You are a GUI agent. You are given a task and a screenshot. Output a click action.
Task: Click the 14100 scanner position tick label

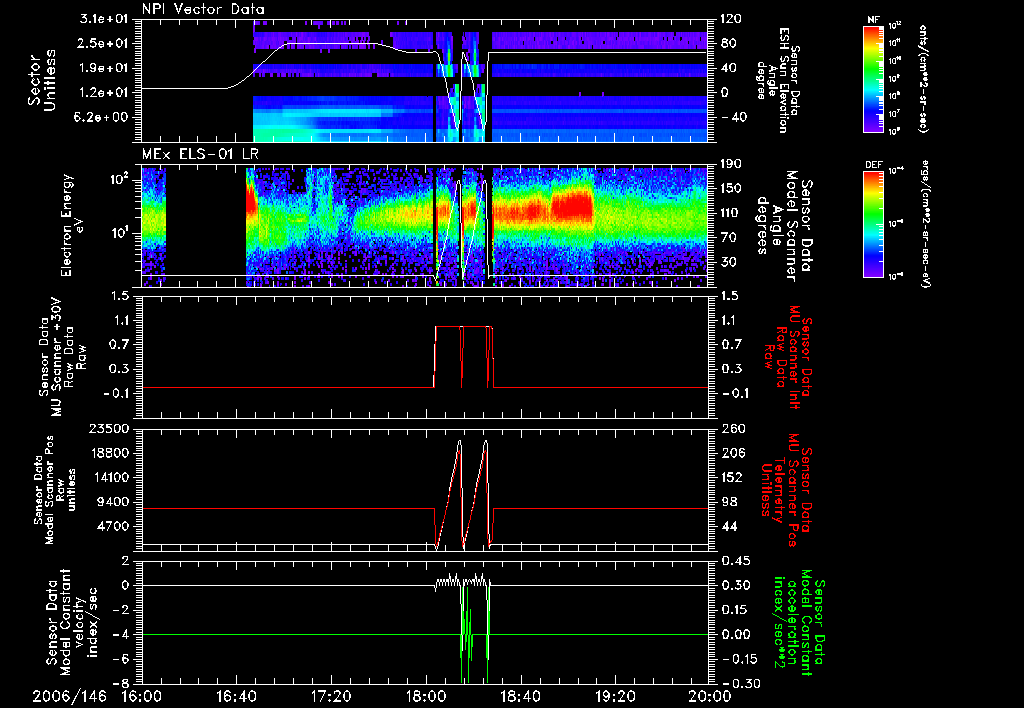pos(109,477)
